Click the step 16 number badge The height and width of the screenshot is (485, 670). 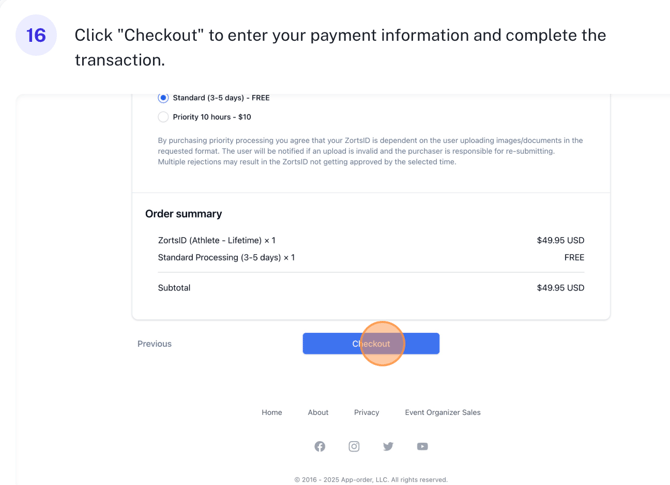tap(36, 36)
